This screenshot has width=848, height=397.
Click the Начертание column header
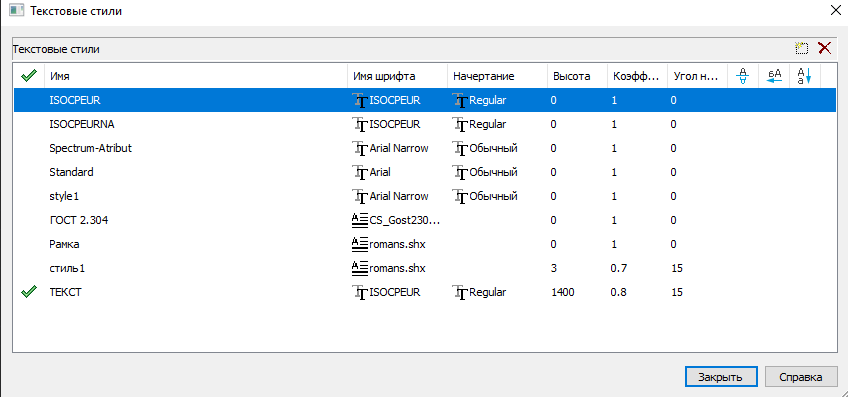pyautogui.click(x=497, y=76)
